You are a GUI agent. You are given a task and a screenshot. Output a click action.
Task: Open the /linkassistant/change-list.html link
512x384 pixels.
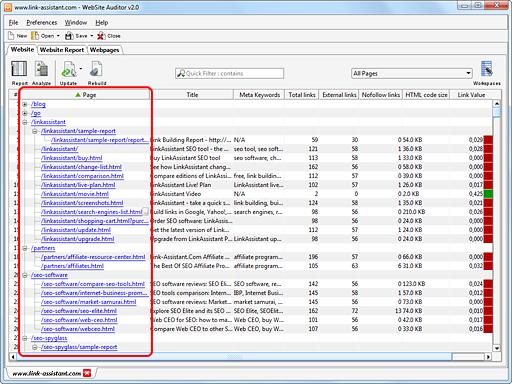81,167
